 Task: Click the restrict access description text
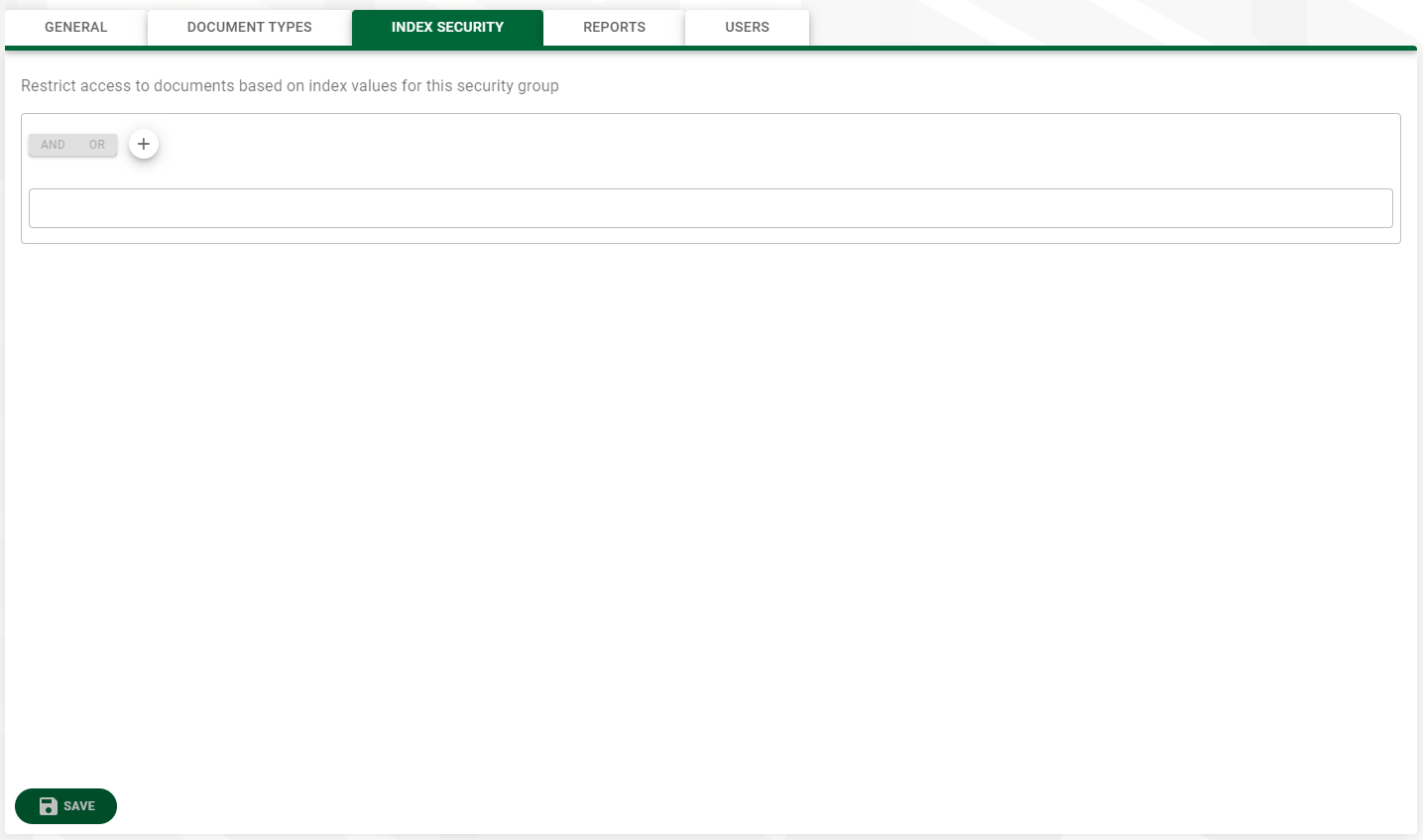290,86
